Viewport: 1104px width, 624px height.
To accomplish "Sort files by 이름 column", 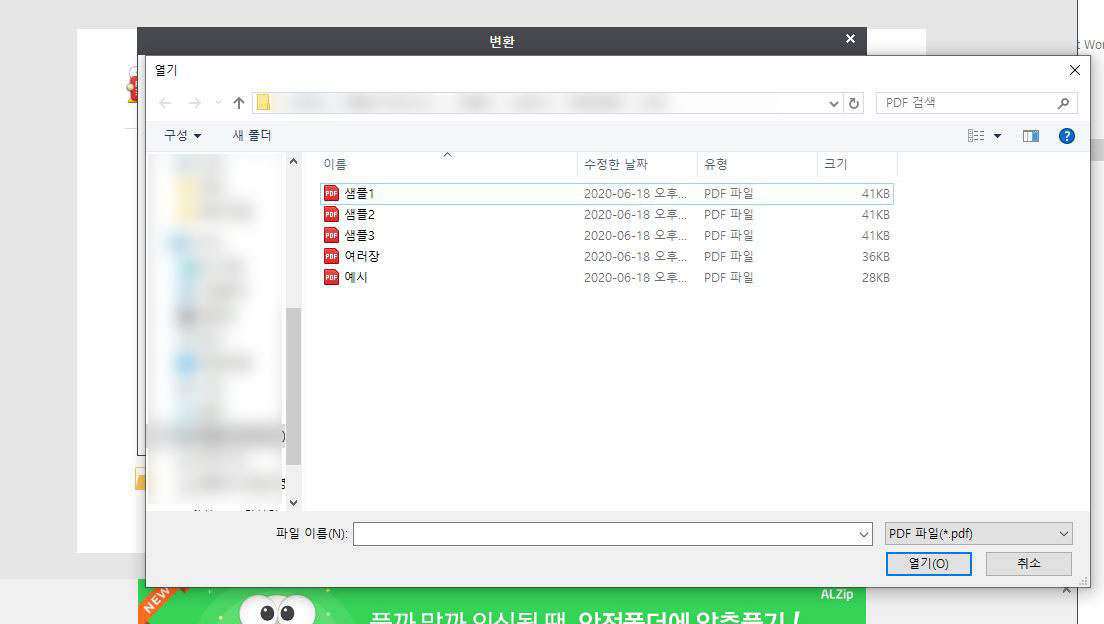I will (447, 164).
